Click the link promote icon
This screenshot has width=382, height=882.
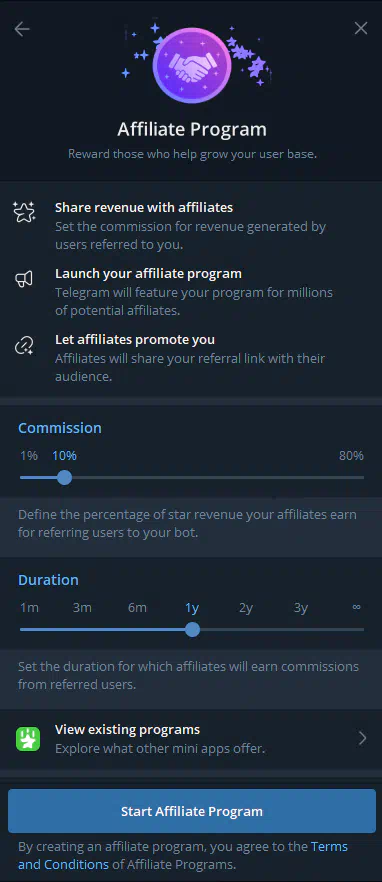[x=24, y=345]
